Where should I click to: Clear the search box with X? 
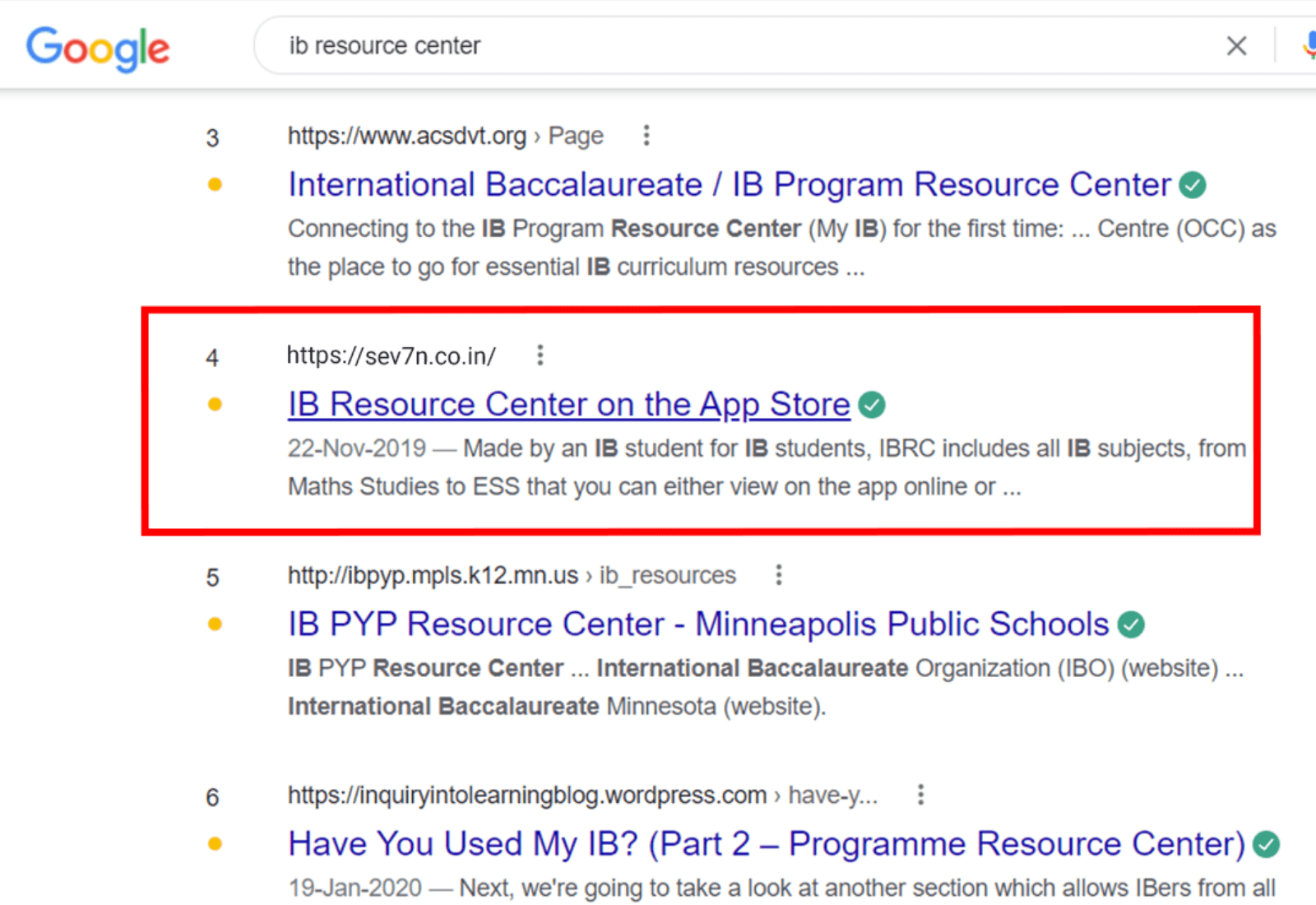(1235, 46)
